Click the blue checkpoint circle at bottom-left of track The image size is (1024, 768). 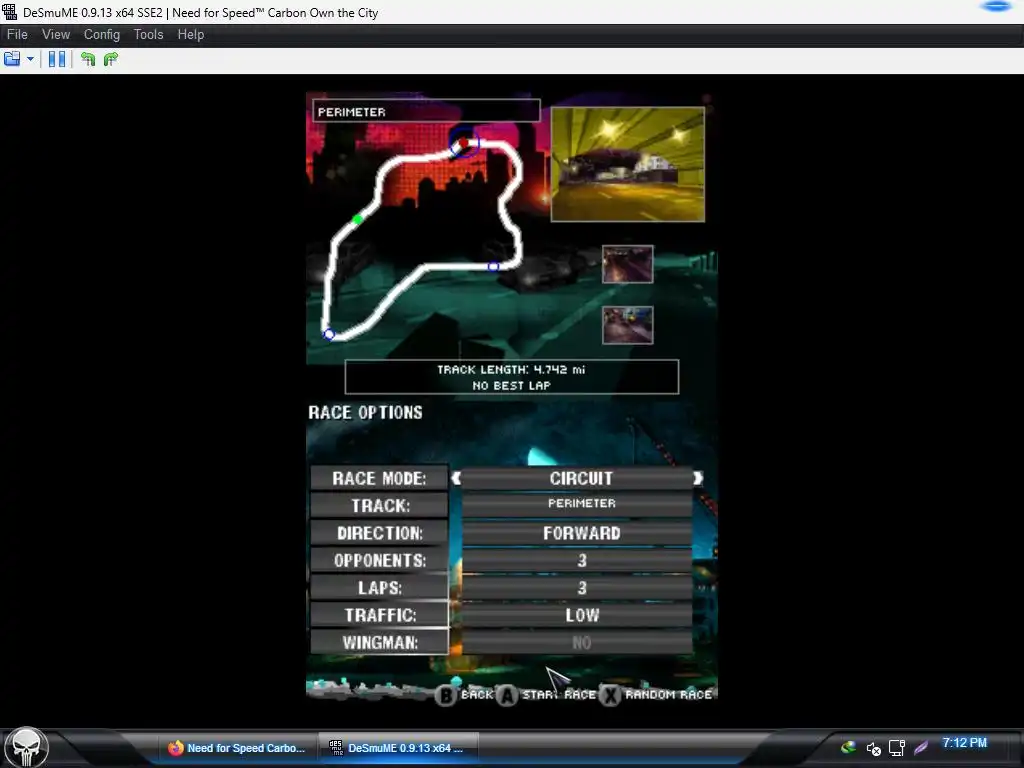(329, 334)
